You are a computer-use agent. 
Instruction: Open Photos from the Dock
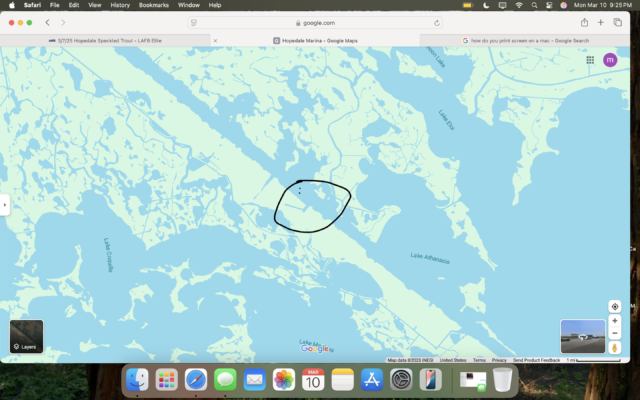click(284, 380)
